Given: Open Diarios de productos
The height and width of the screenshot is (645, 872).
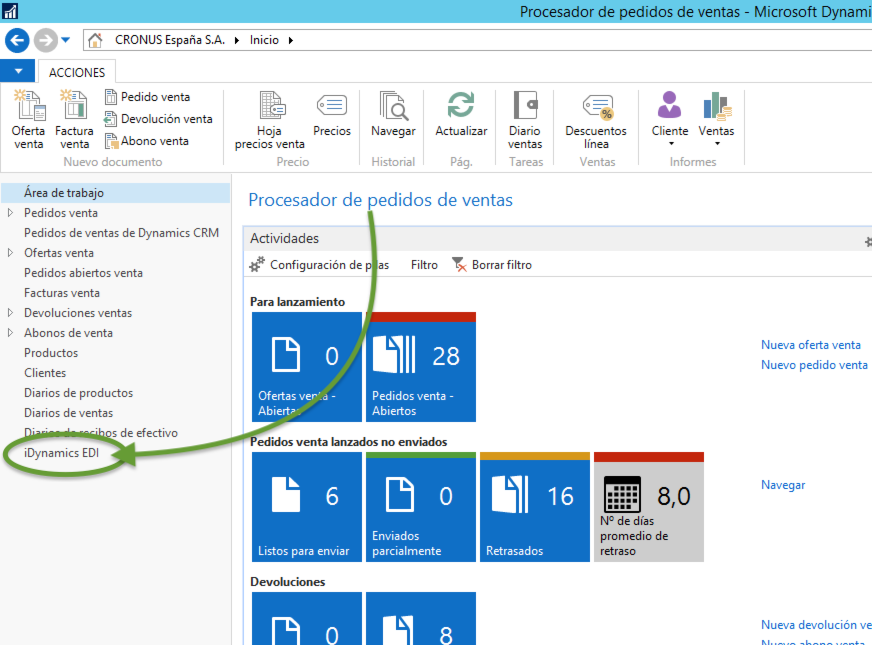Looking at the screenshot, I should [x=78, y=393].
